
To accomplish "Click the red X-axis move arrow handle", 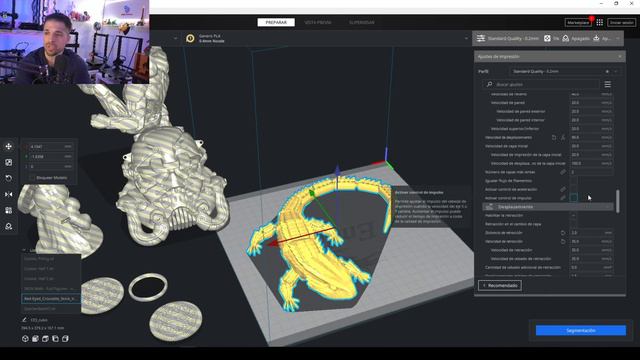I will point(273,244).
